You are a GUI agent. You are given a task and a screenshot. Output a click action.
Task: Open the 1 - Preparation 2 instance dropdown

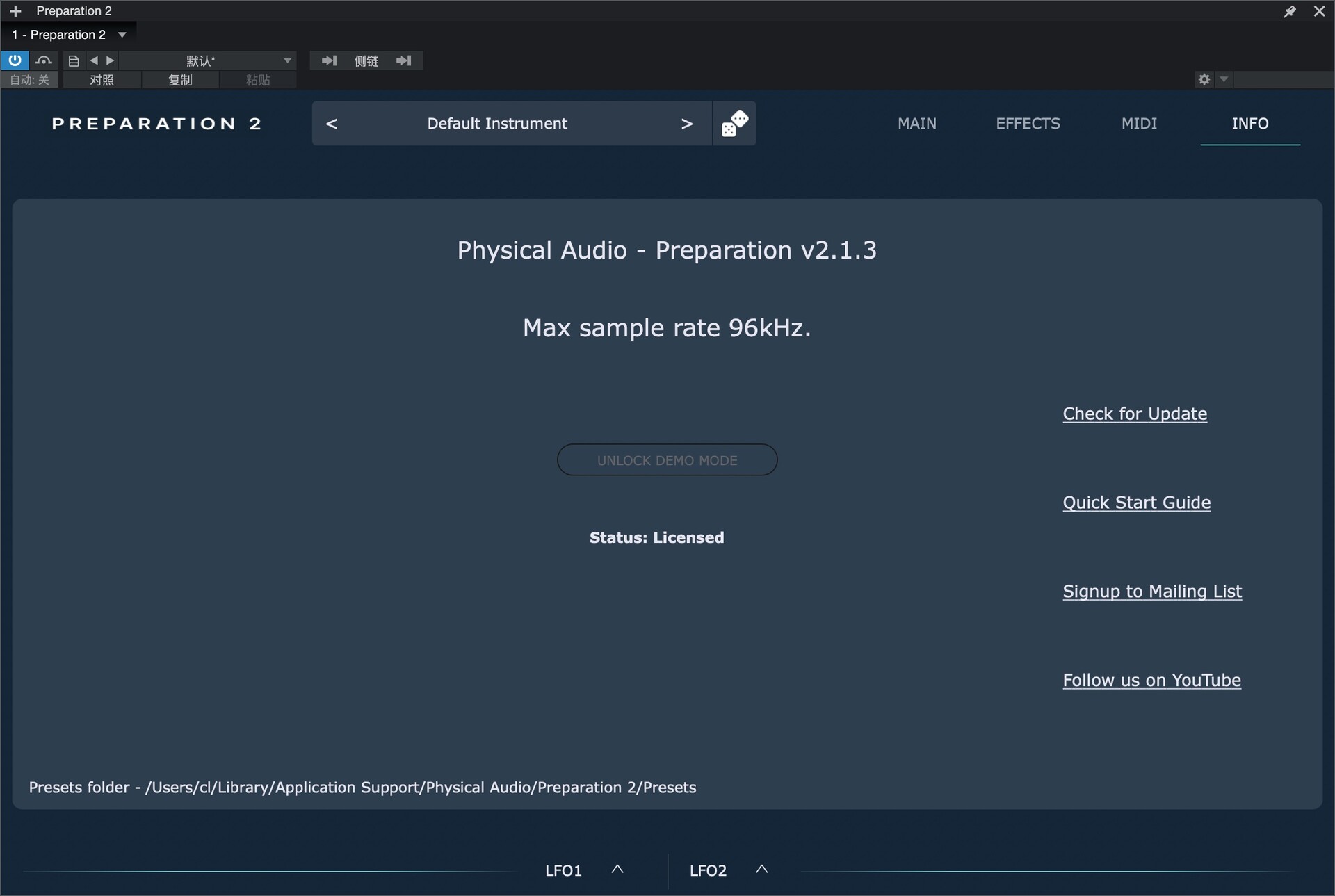tap(68, 35)
